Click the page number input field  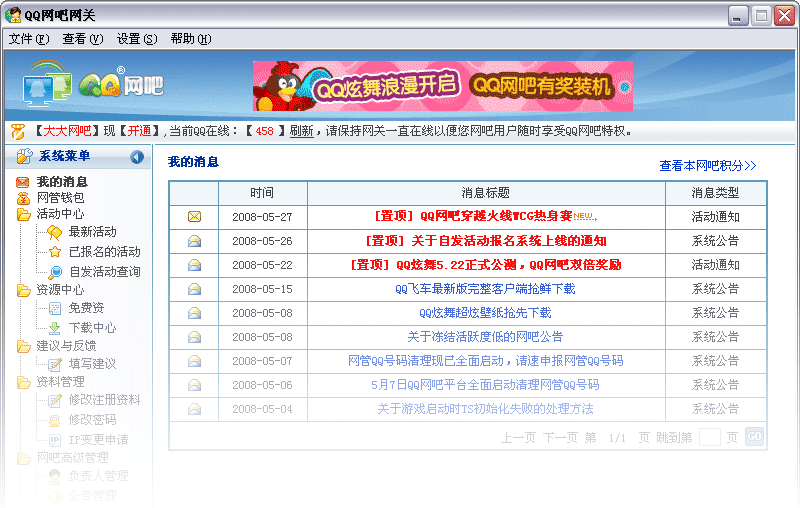pos(710,437)
